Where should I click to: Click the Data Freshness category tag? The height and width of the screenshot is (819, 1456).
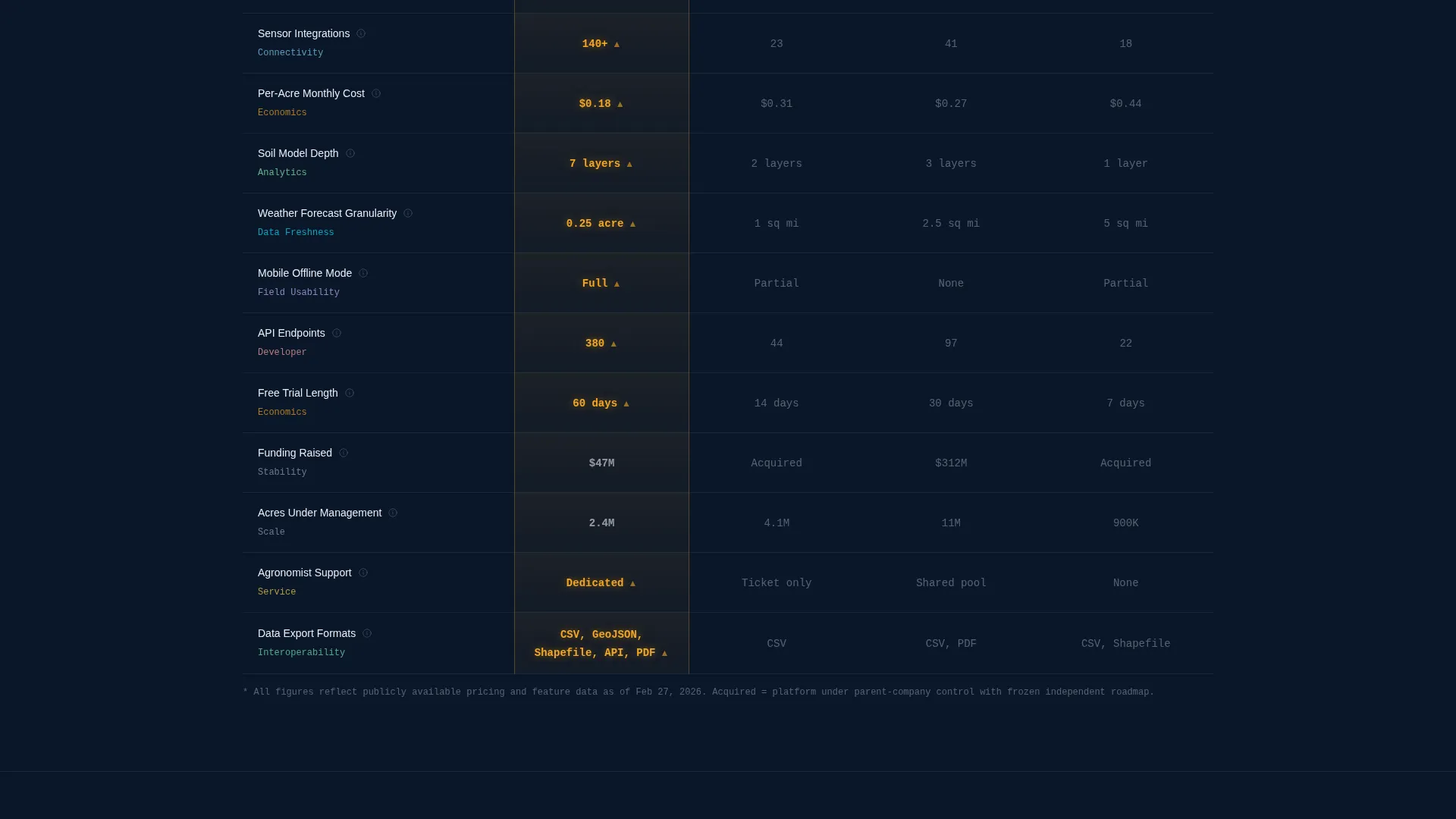tap(296, 232)
